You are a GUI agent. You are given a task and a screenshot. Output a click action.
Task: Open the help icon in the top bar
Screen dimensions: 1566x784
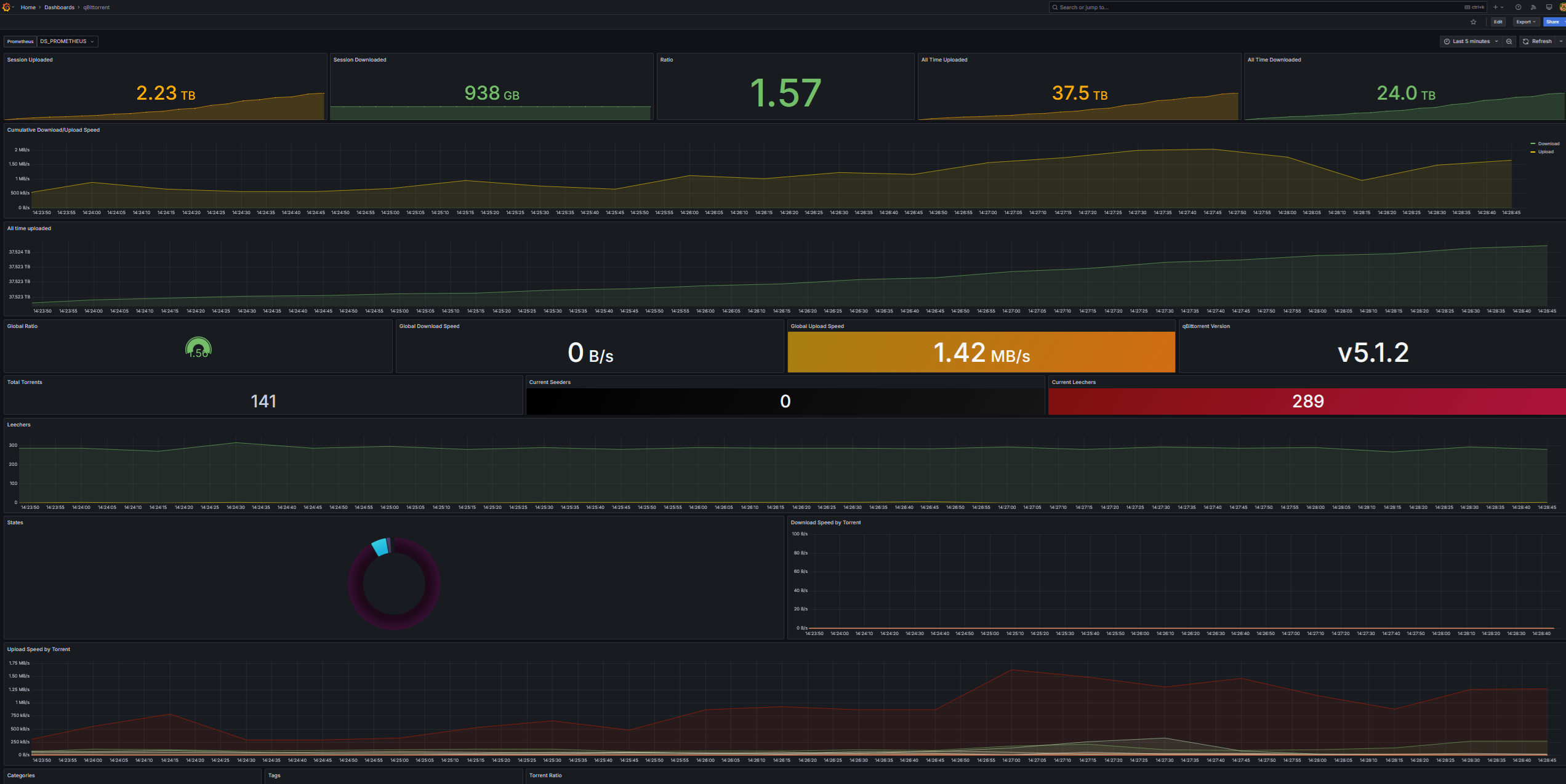(x=1518, y=7)
